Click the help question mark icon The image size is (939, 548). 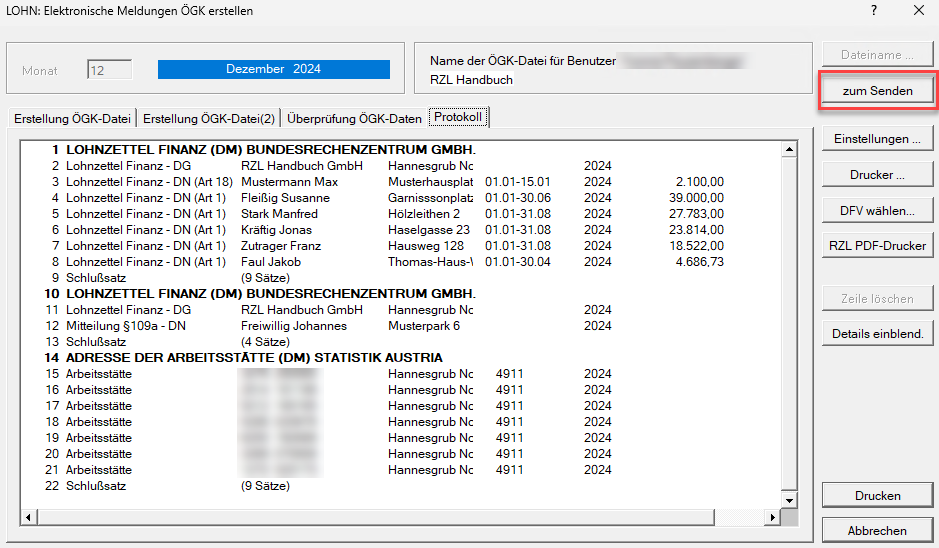point(873,11)
